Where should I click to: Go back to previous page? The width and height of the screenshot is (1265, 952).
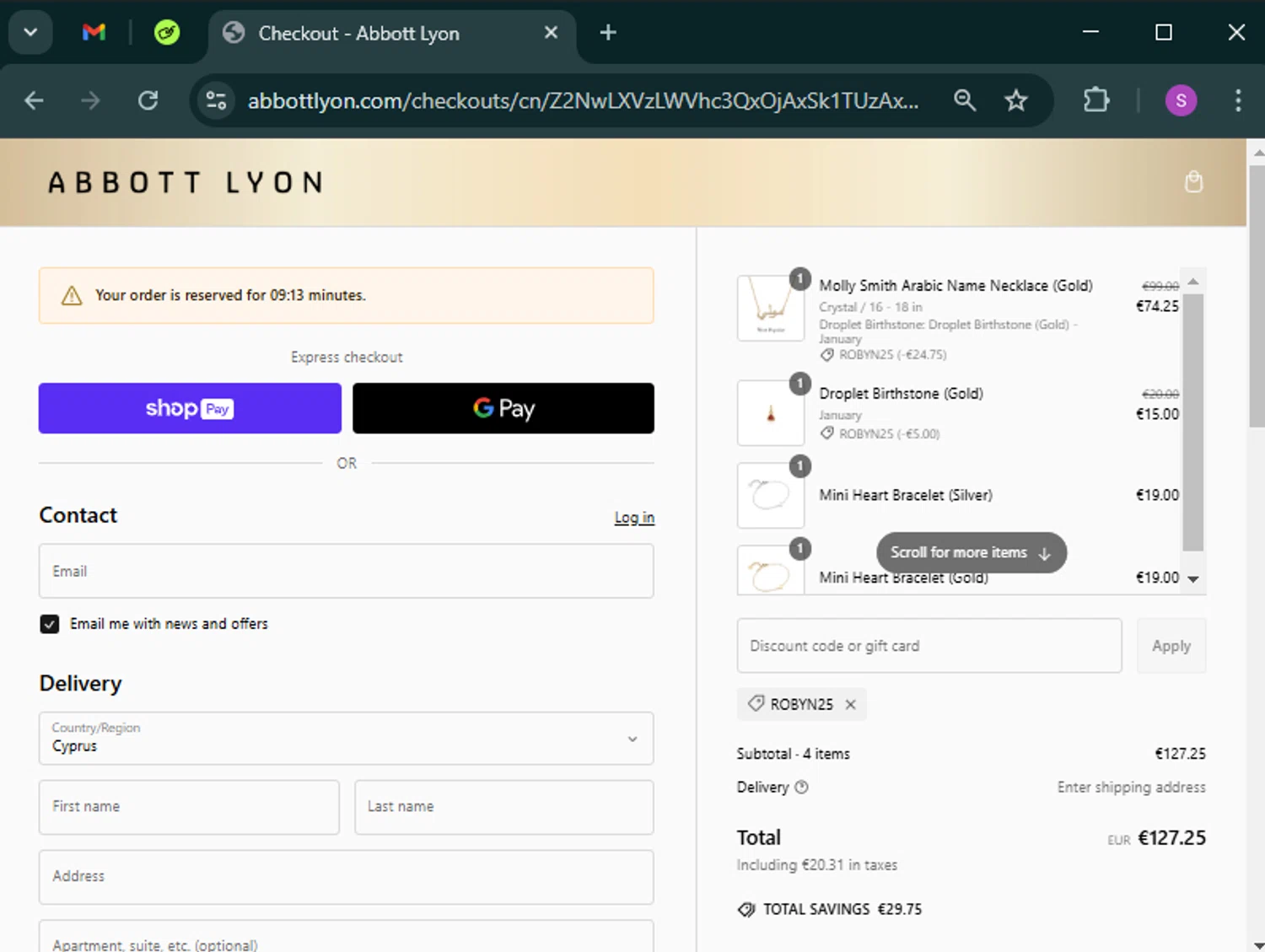[x=34, y=100]
